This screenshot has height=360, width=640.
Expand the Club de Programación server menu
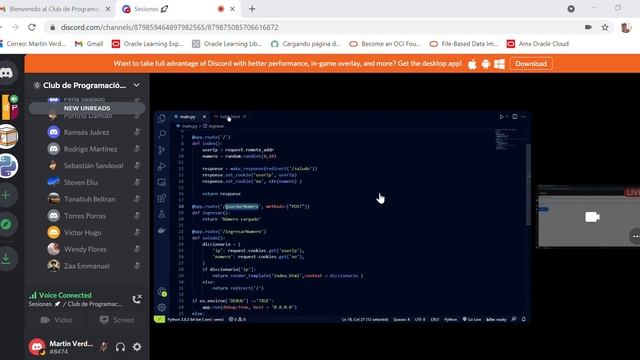[136, 85]
